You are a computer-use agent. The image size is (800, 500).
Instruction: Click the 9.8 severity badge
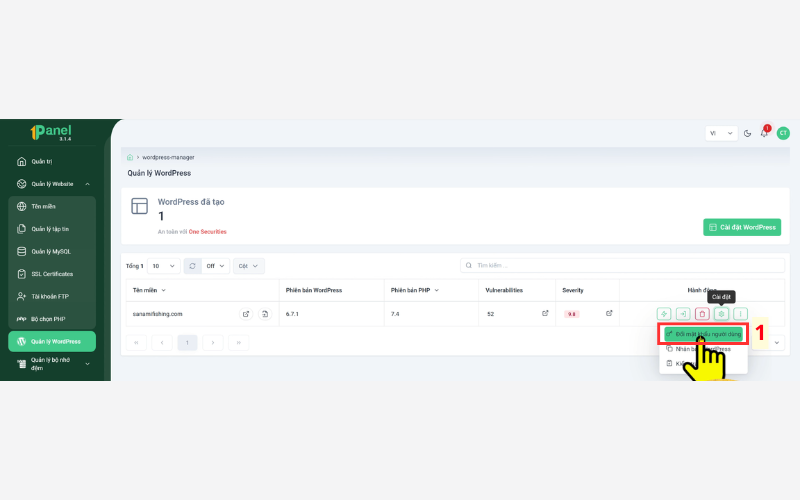[571, 314]
